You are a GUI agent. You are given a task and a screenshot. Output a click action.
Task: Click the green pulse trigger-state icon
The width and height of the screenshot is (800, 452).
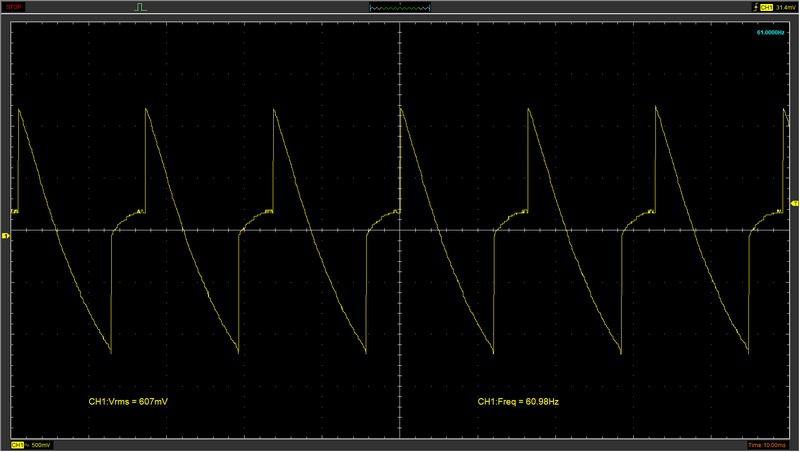[x=141, y=7]
